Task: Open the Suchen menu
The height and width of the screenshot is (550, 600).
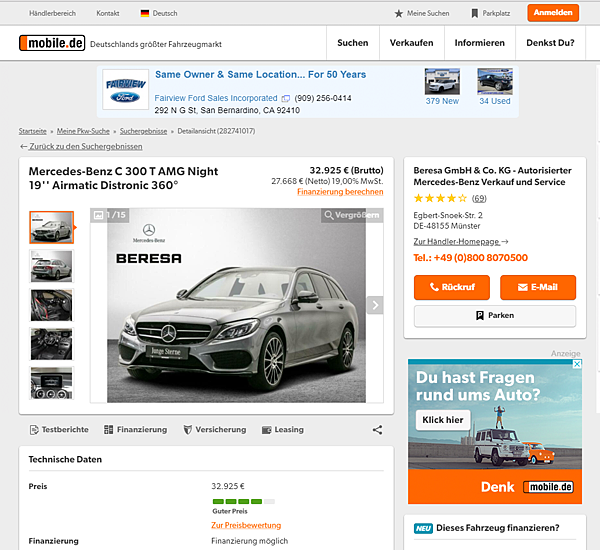Action: click(353, 43)
